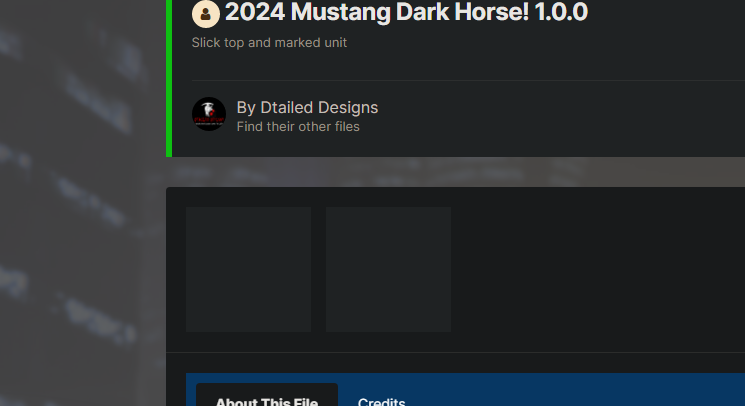The image size is (745, 406).
Task: Open the first blank screenshot thumbnail
Action: click(248, 269)
